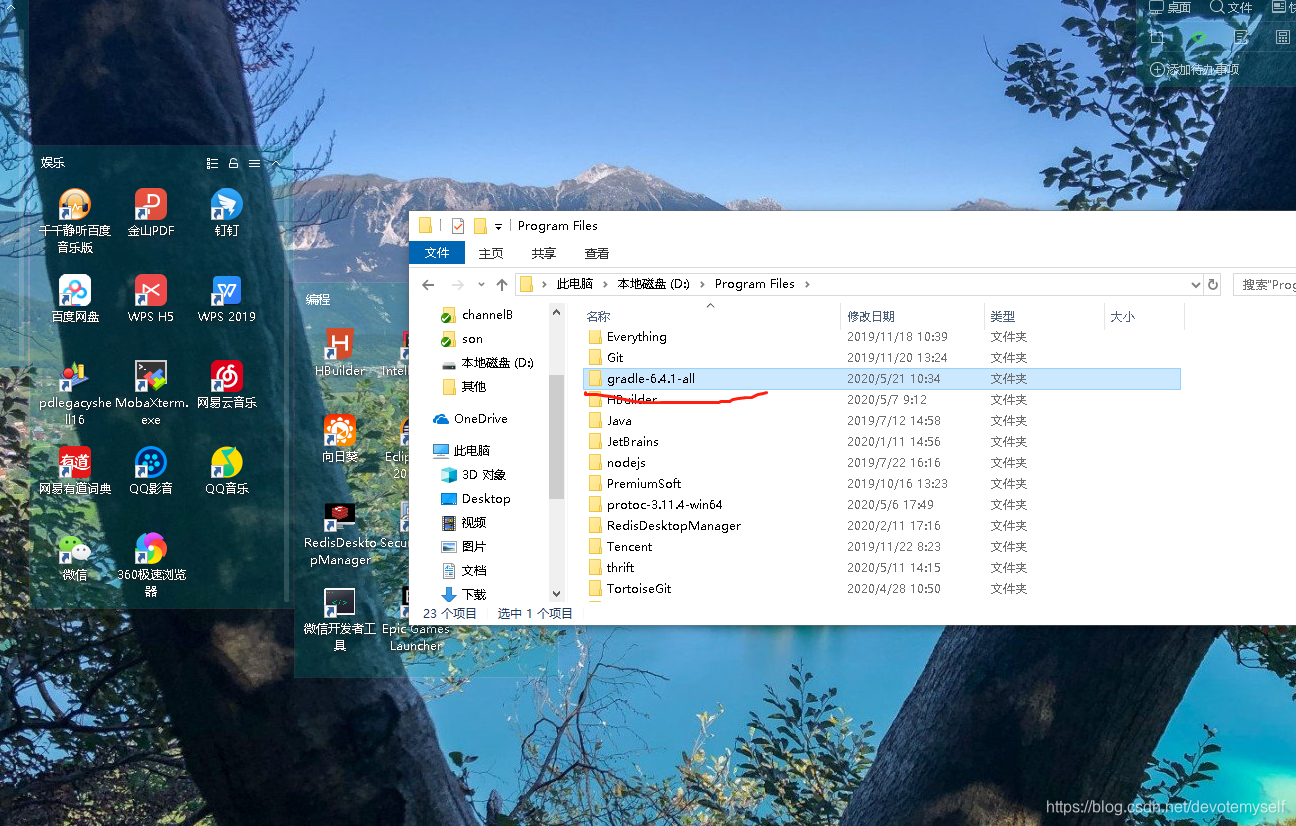Open the Customize Quick Access Toolbar dropdown arrow

[x=498, y=226]
